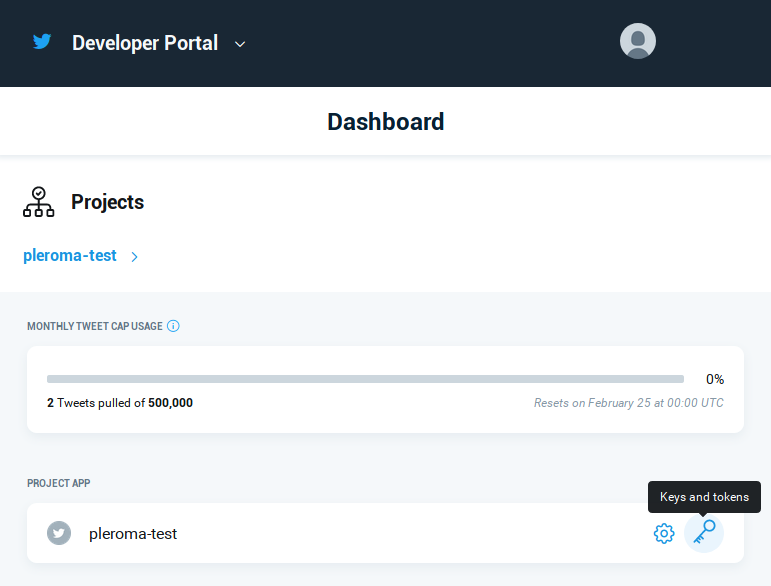Image resolution: width=771 pixels, height=586 pixels.
Task: Open App settings gear icon
Action: coord(664,533)
